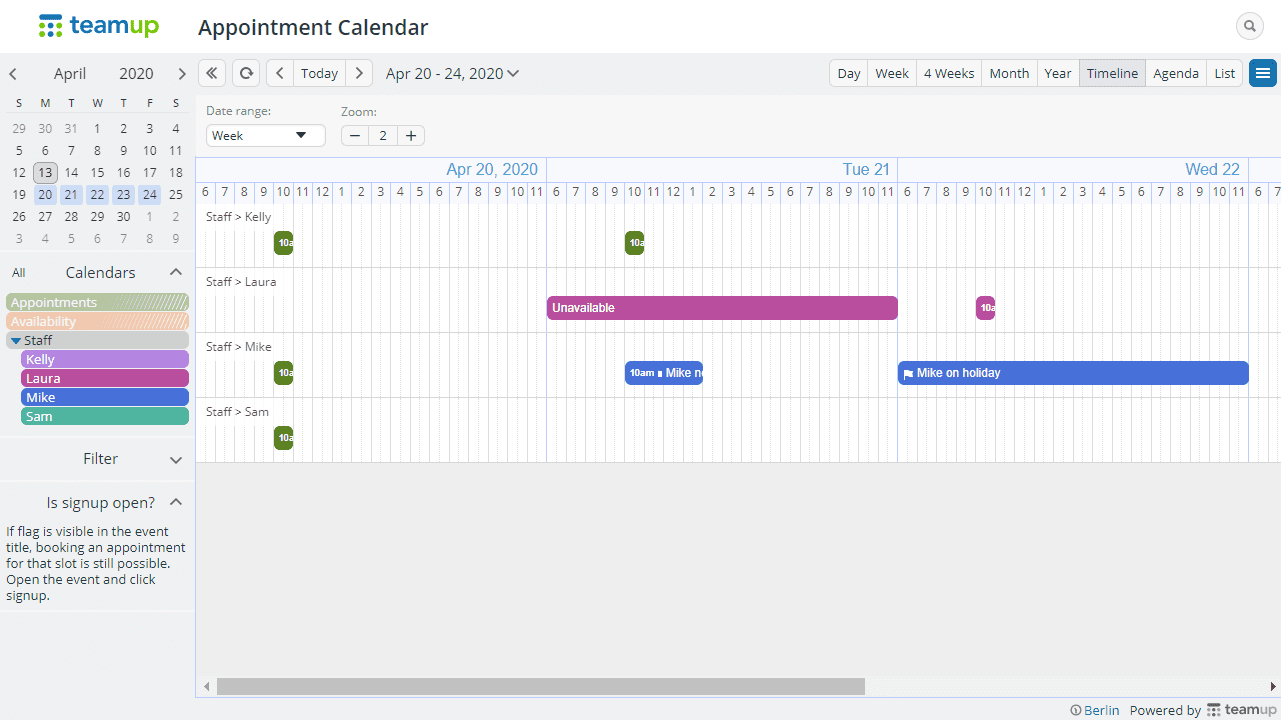
Task: Go to next date range arrow
Action: click(359, 73)
